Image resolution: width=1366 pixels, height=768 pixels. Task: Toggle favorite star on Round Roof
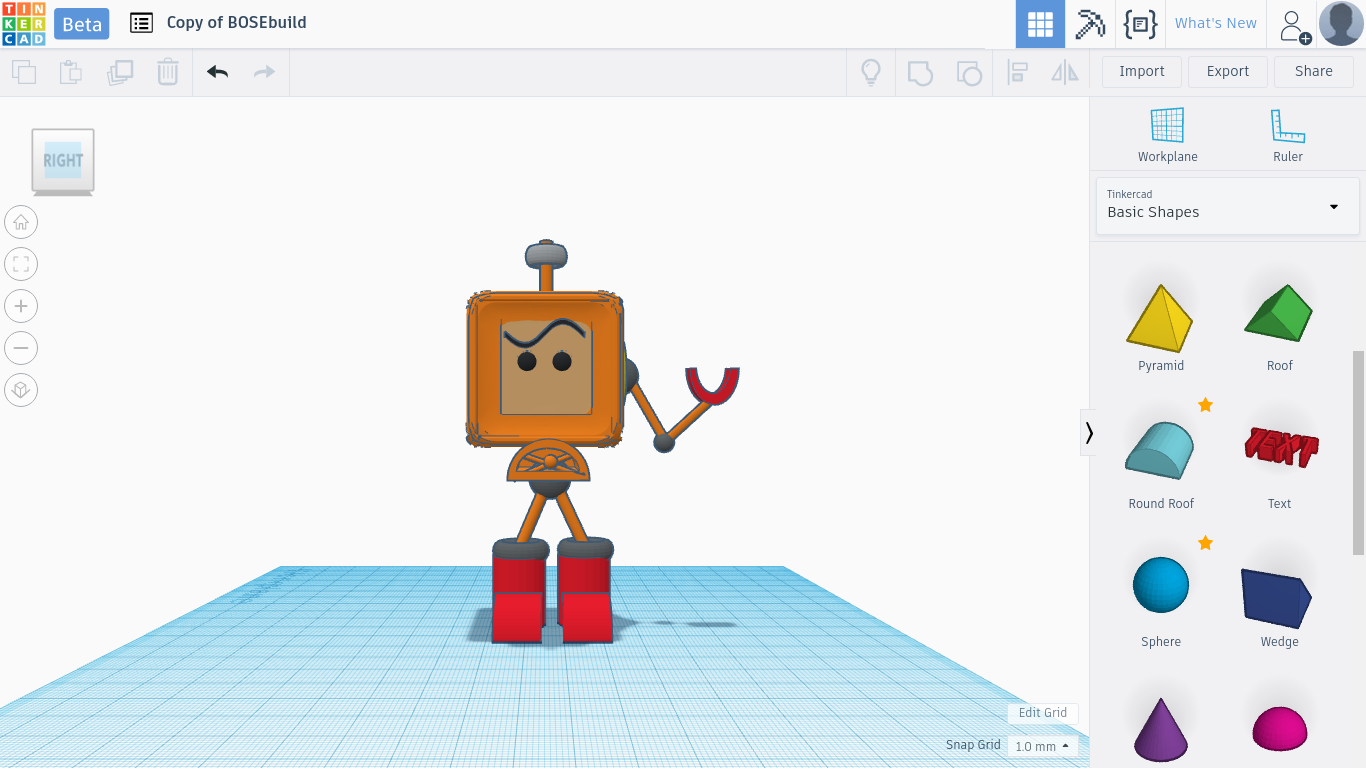point(1205,404)
